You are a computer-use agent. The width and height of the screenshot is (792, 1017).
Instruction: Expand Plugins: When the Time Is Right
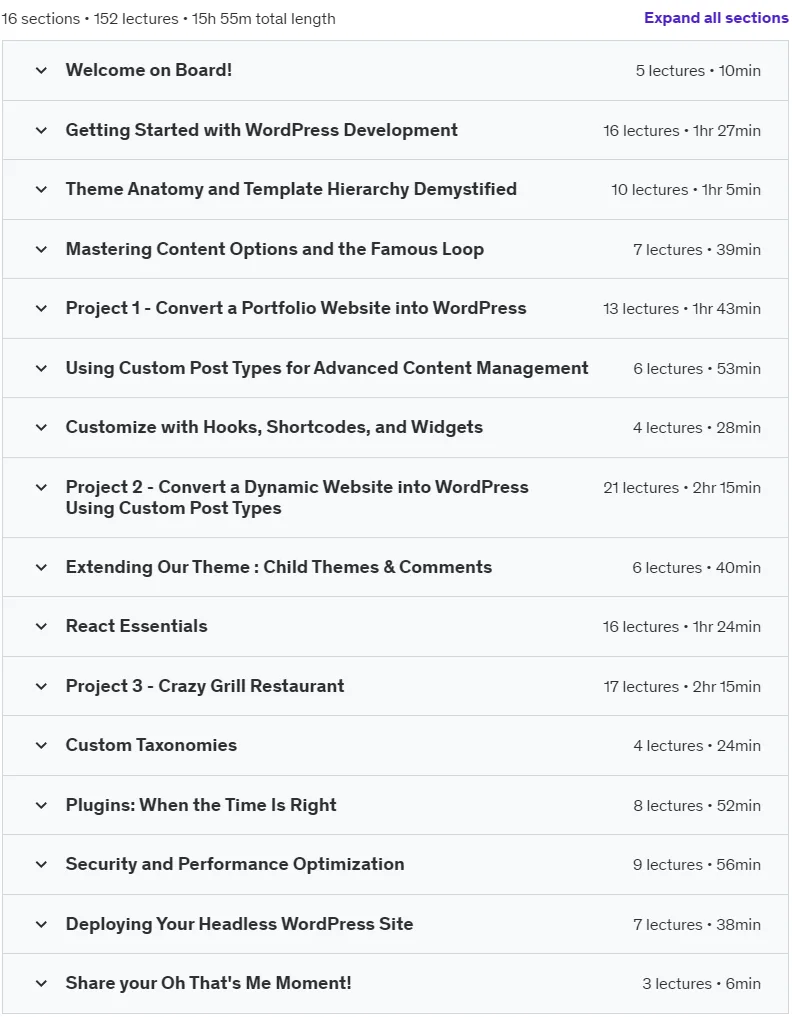click(x=201, y=805)
